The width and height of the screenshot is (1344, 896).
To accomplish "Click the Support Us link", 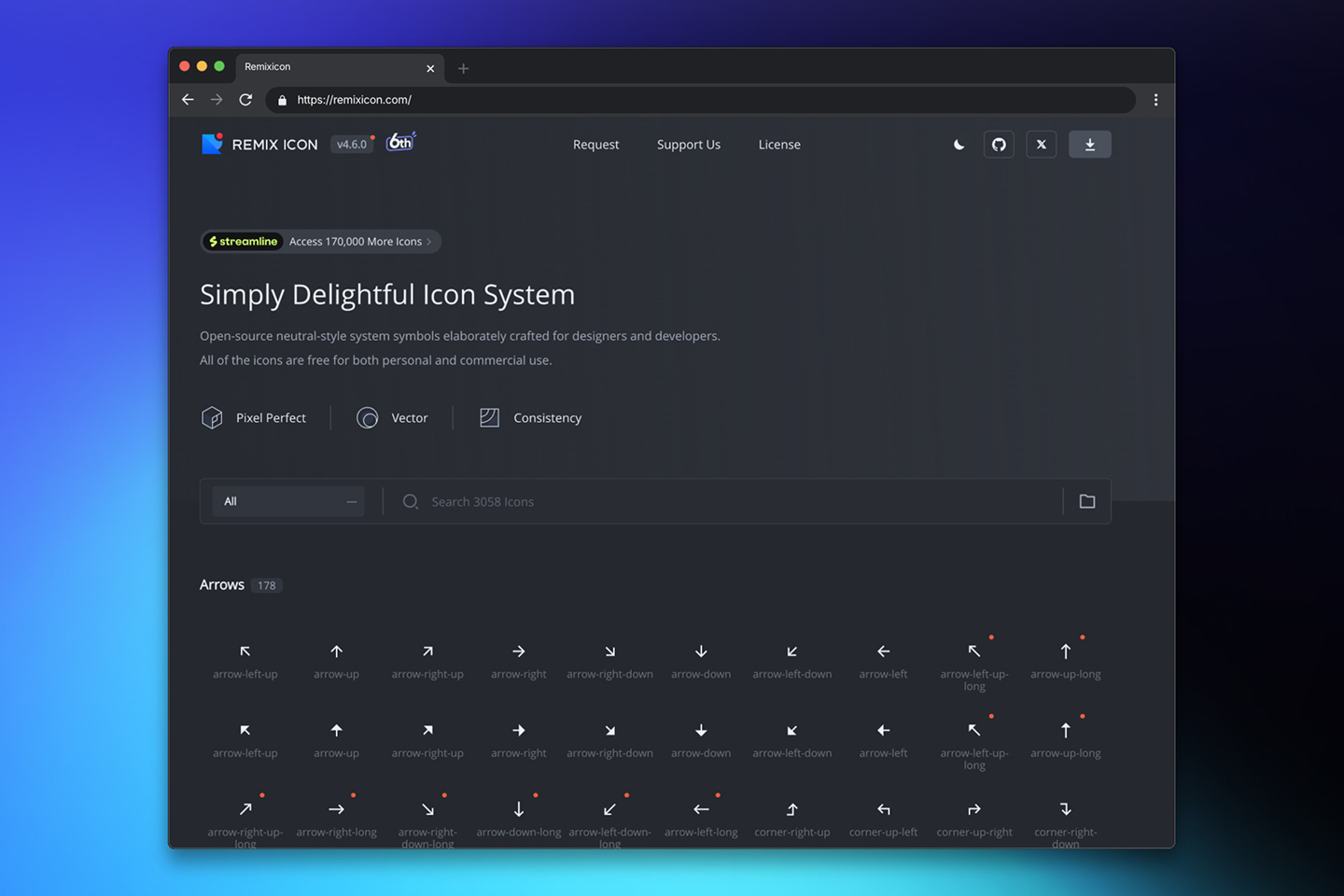I will pyautogui.click(x=689, y=145).
